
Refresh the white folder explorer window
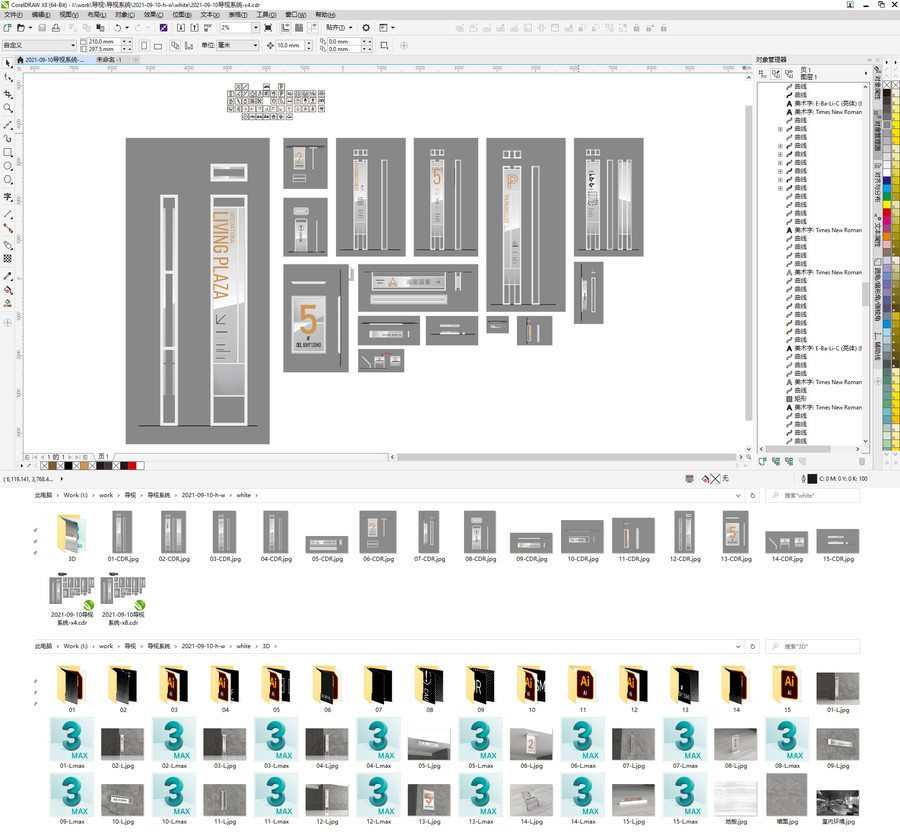[x=752, y=495]
